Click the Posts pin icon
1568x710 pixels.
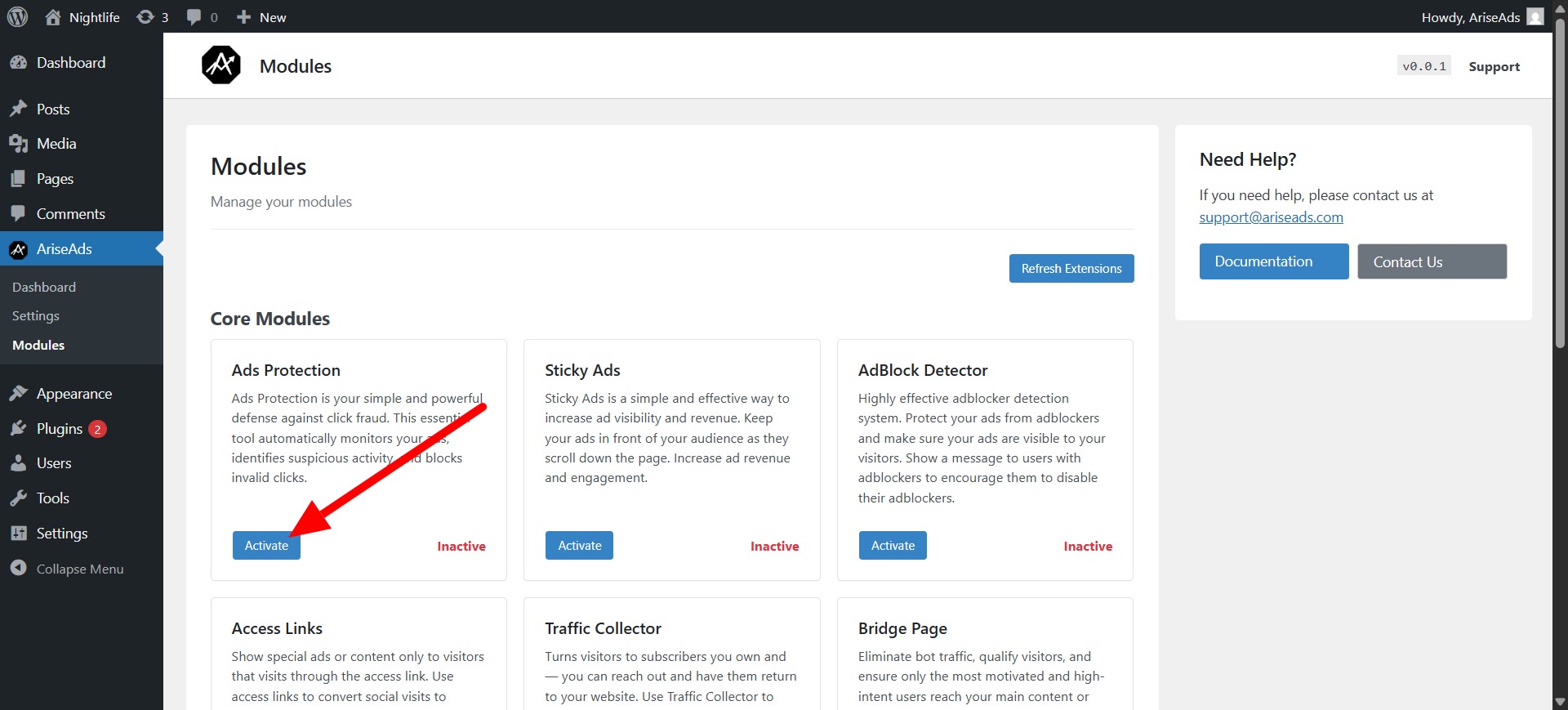[x=19, y=109]
